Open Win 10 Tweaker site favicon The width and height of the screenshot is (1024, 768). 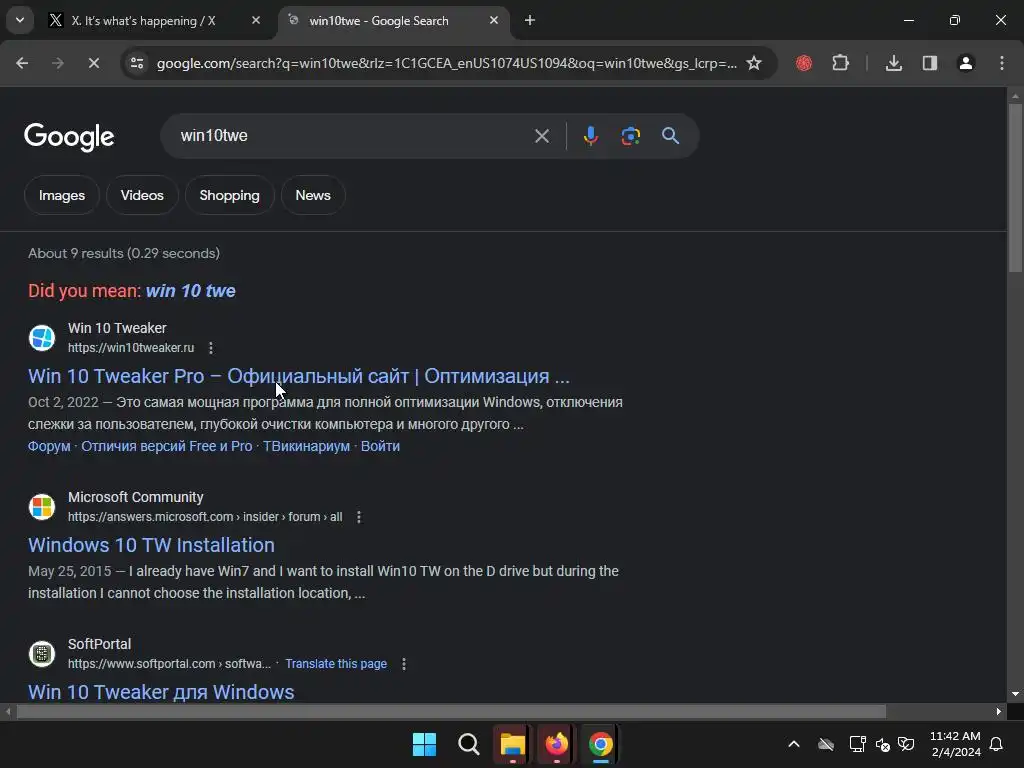pyautogui.click(x=42, y=338)
